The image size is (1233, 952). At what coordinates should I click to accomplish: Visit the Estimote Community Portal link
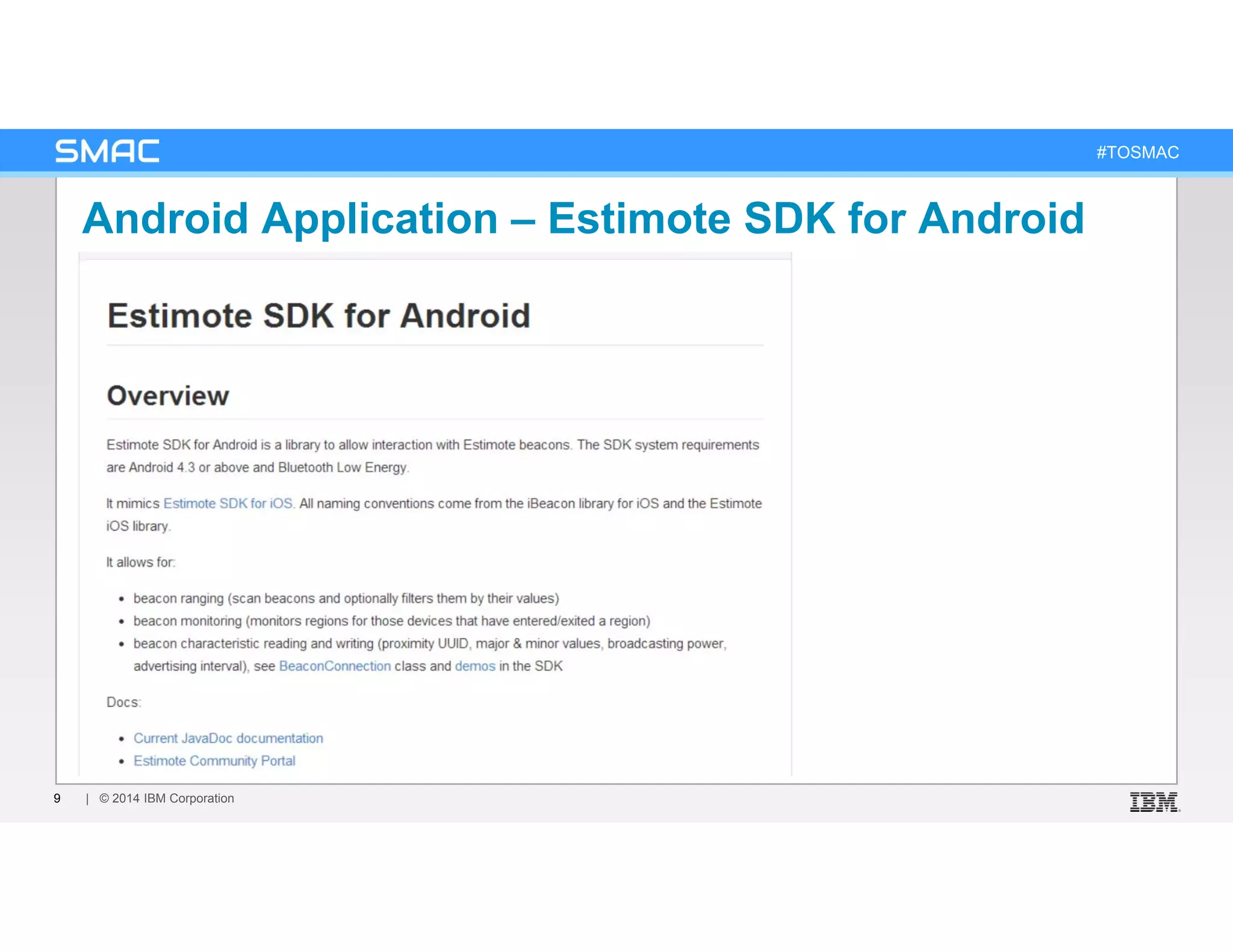pos(214,761)
